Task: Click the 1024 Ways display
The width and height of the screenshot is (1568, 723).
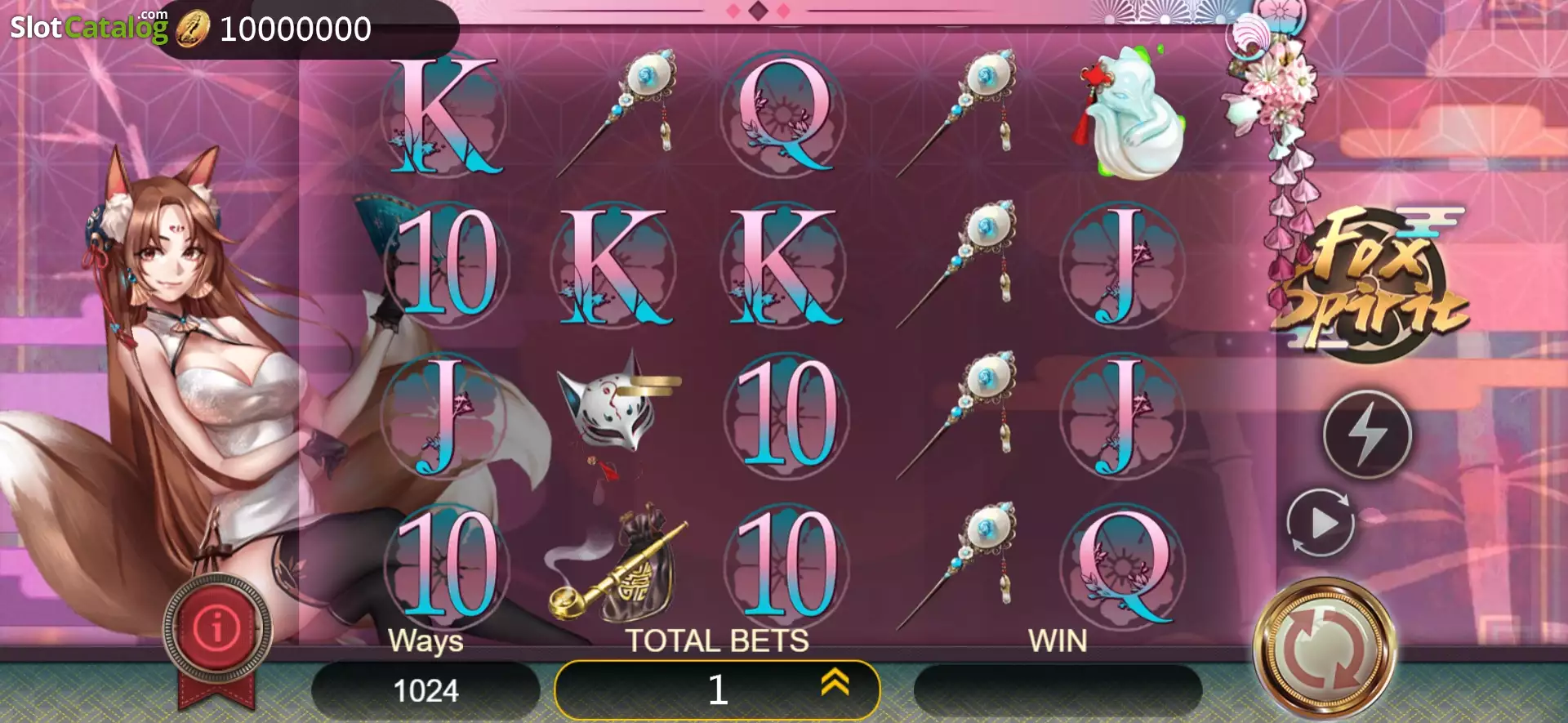Action: 425,690
